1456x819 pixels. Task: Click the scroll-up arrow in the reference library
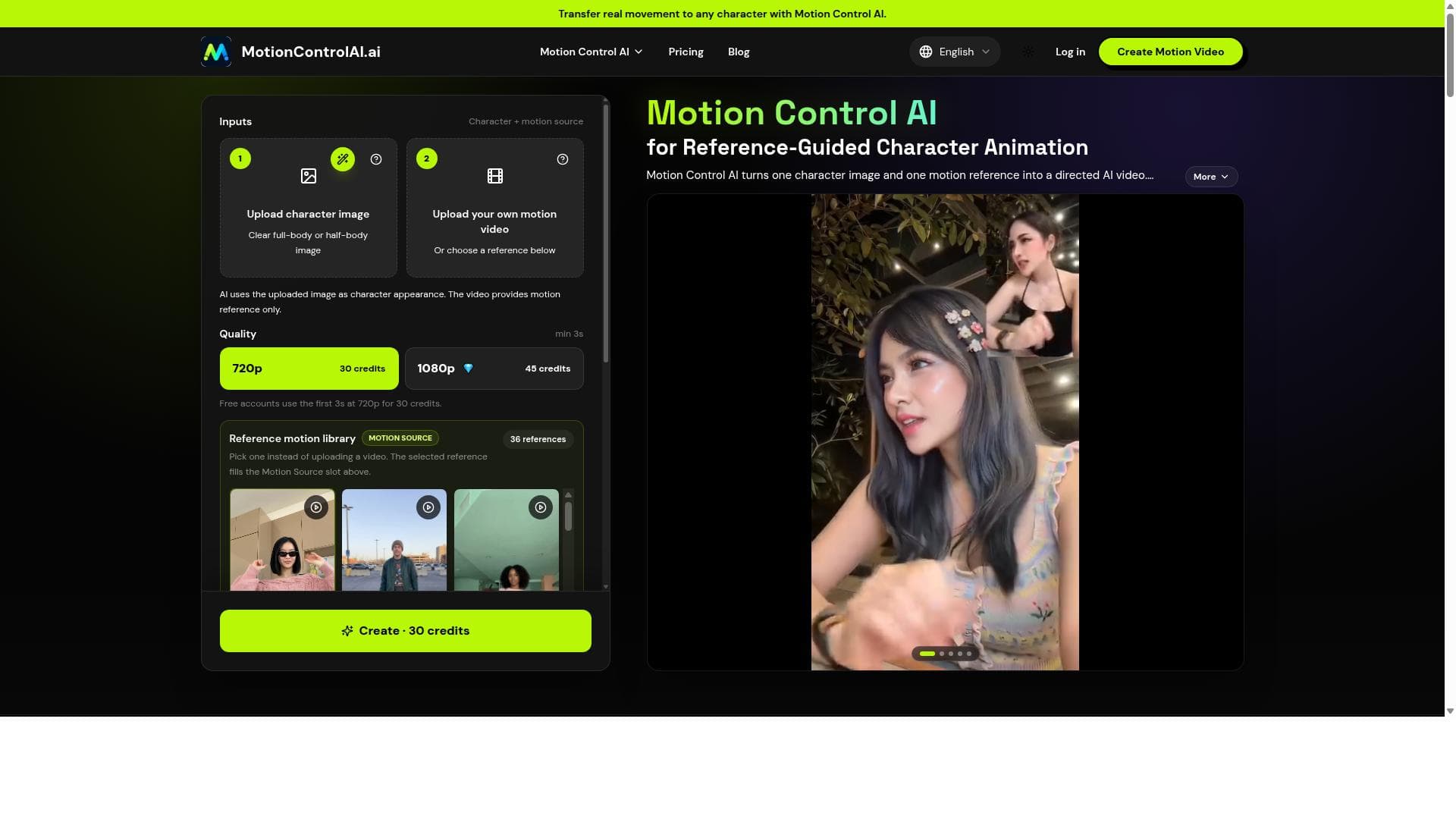pyautogui.click(x=568, y=495)
